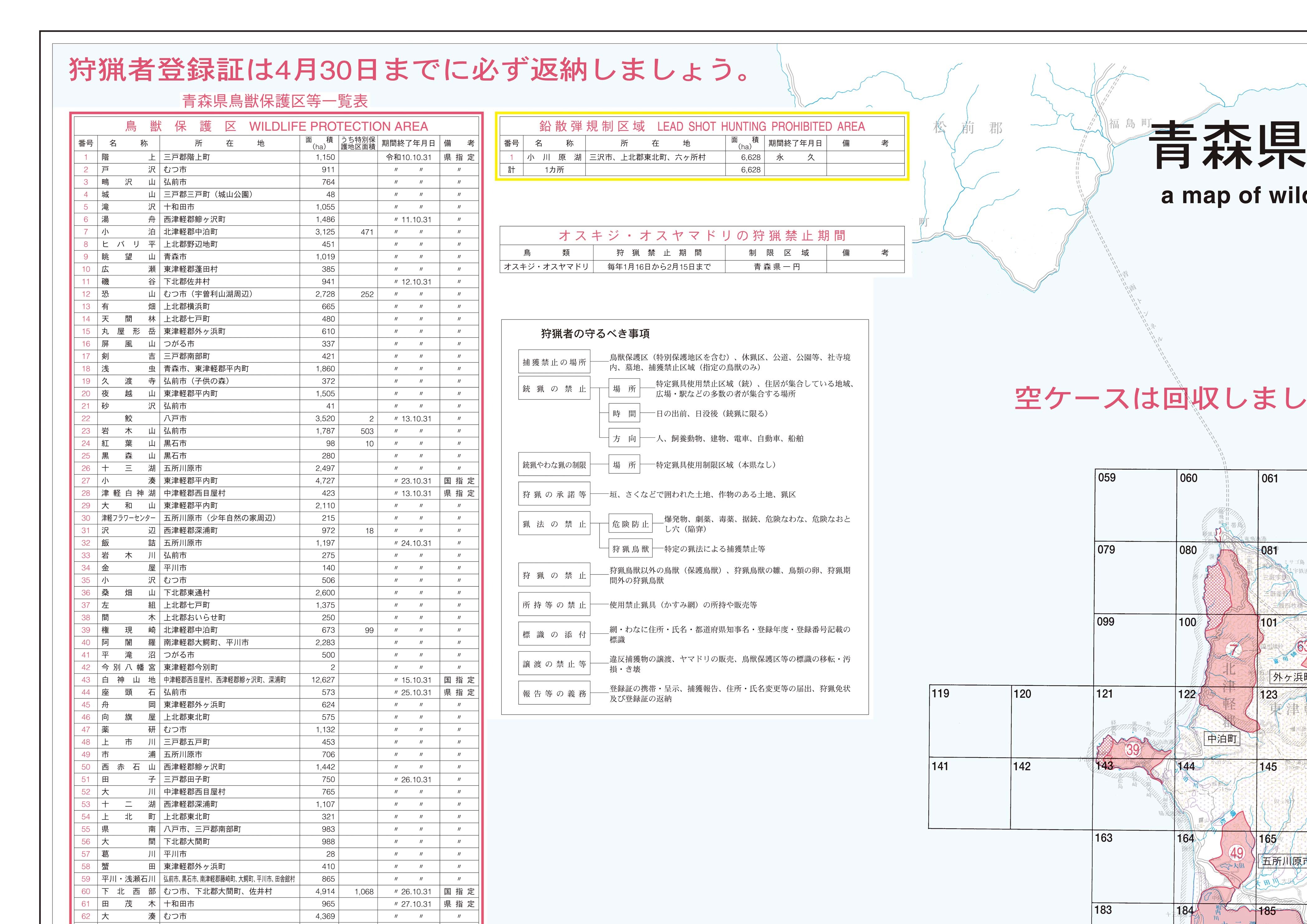Screen dimensions: 1307x924
Task: Click the 銃猟の禁止 box
Action: (554, 389)
